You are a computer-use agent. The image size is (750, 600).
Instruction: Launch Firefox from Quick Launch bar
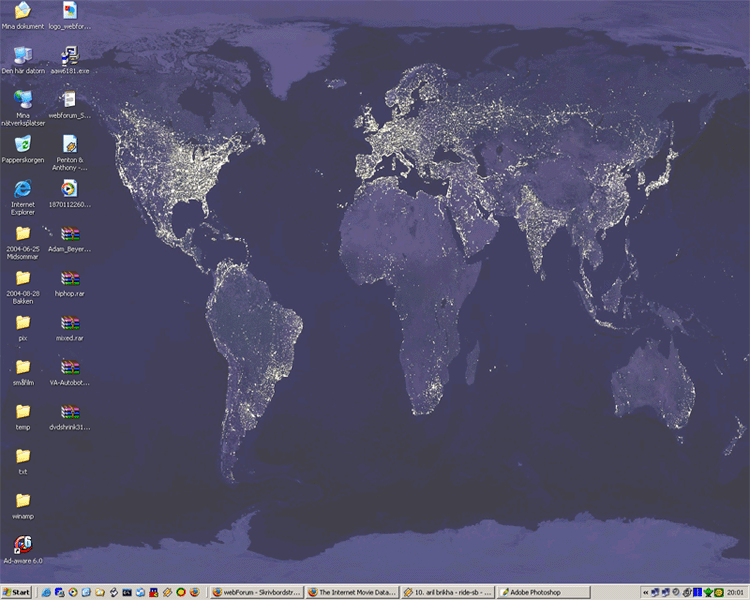194,592
